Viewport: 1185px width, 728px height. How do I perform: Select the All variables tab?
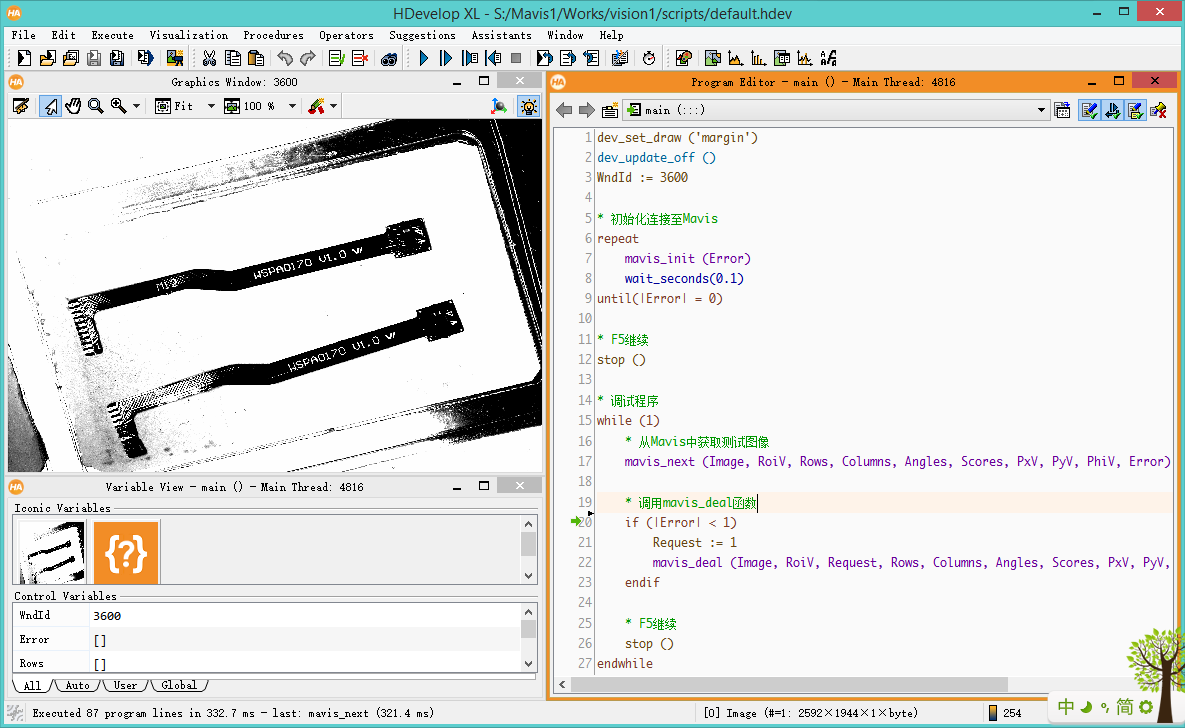pos(32,686)
